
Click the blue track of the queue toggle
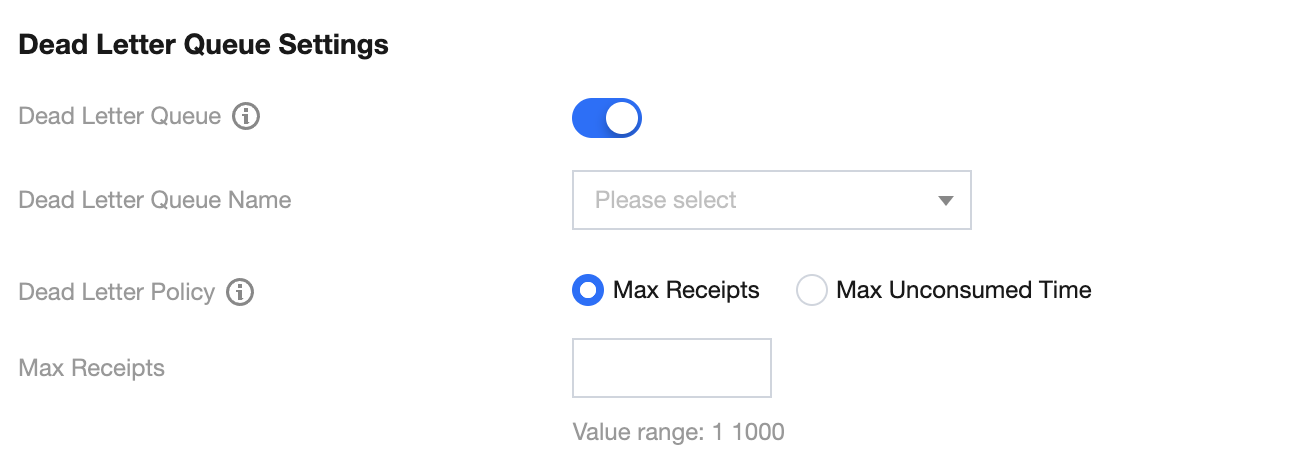(588, 118)
